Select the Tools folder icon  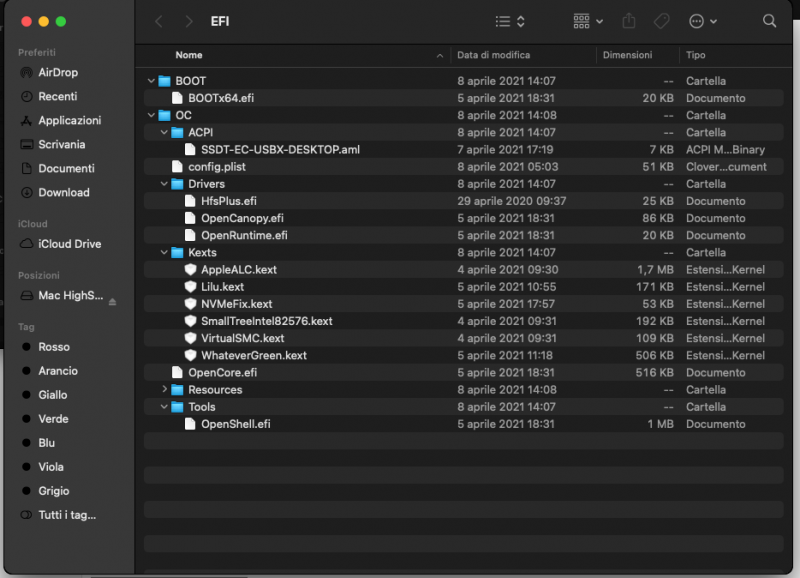(177, 407)
